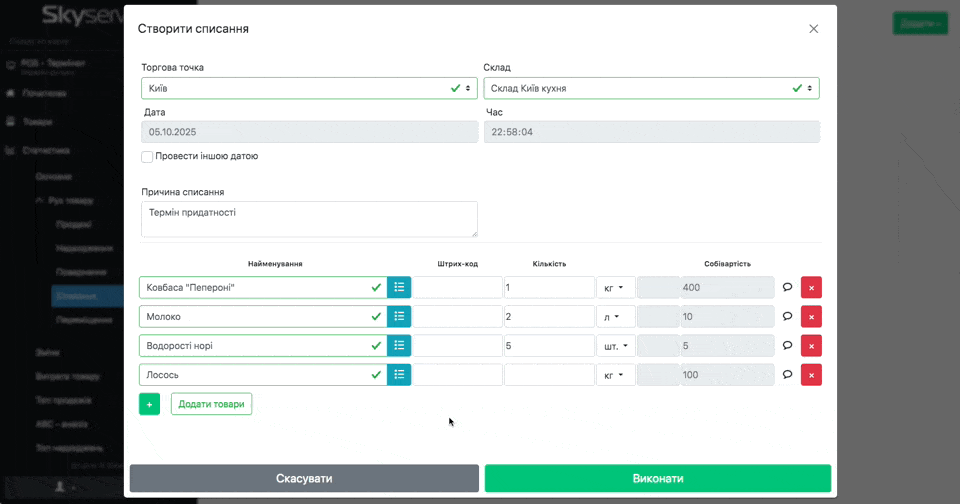The image size is (960, 504).
Task: Add comment to Молоко row
Action: (787, 317)
